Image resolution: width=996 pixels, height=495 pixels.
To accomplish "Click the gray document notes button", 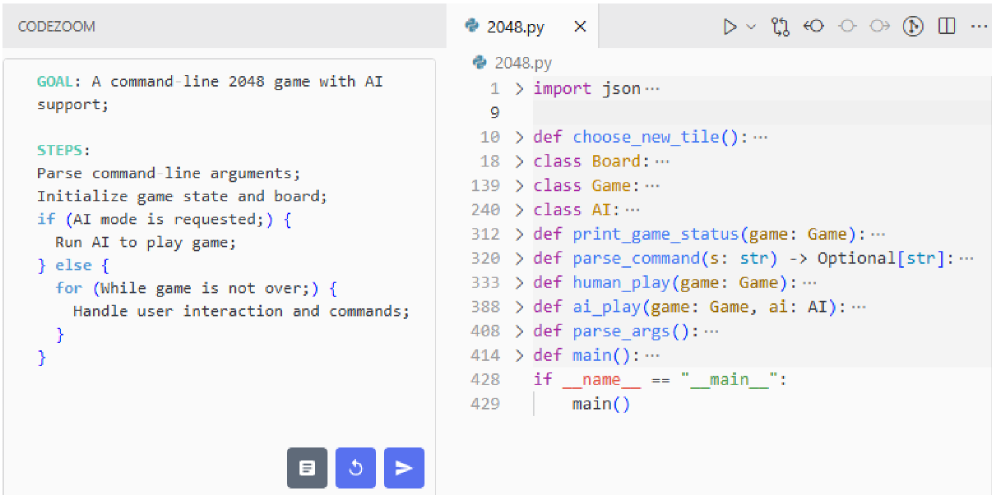I will (307, 468).
